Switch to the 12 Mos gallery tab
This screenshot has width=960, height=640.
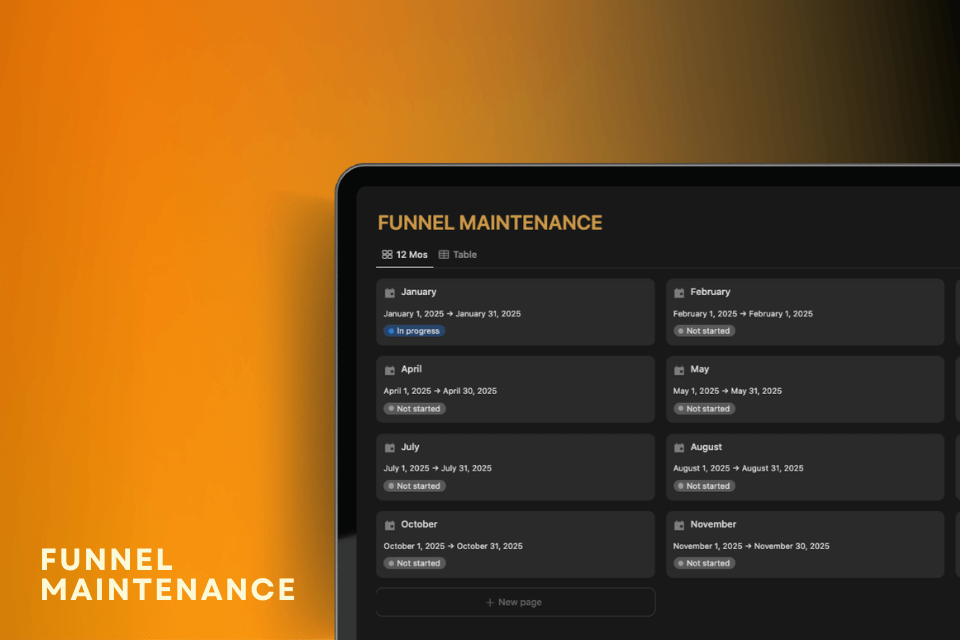(405, 255)
